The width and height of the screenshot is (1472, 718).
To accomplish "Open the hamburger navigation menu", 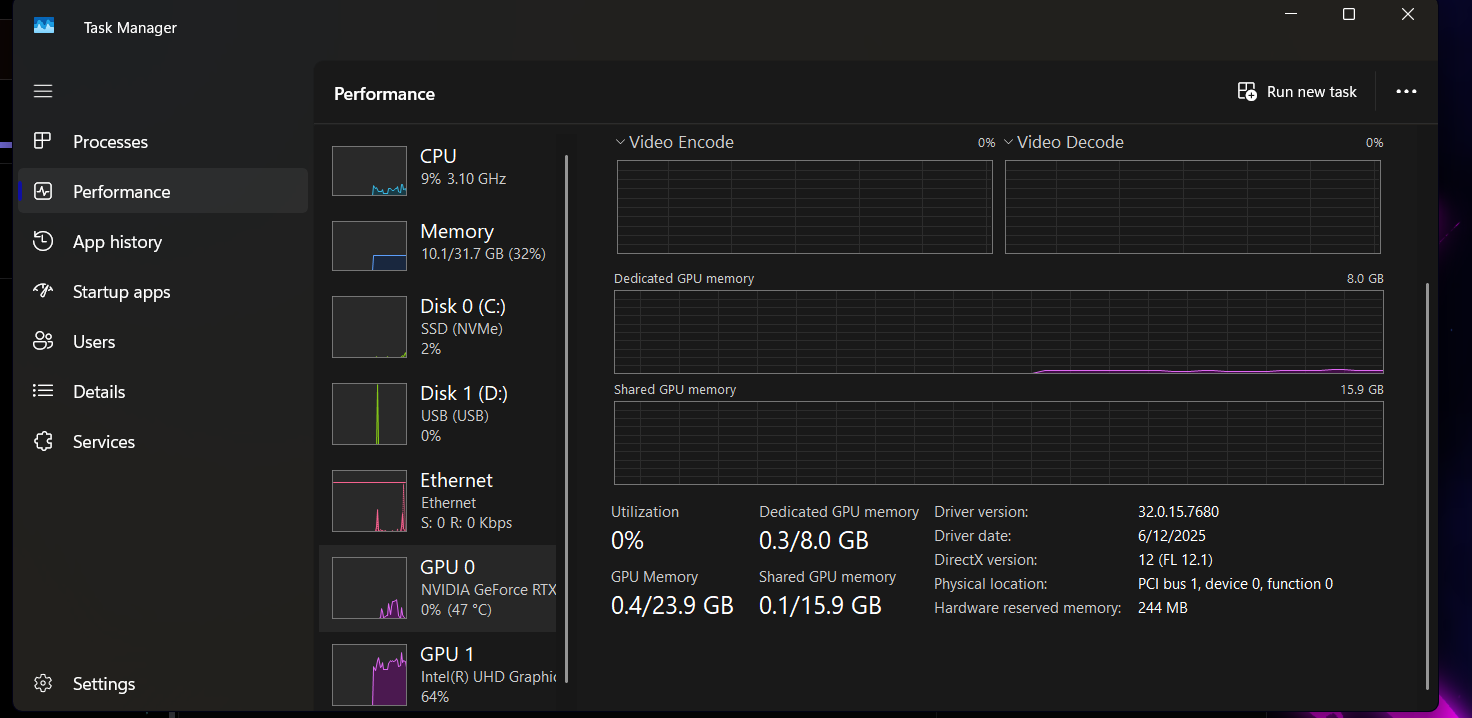I will [42, 92].
